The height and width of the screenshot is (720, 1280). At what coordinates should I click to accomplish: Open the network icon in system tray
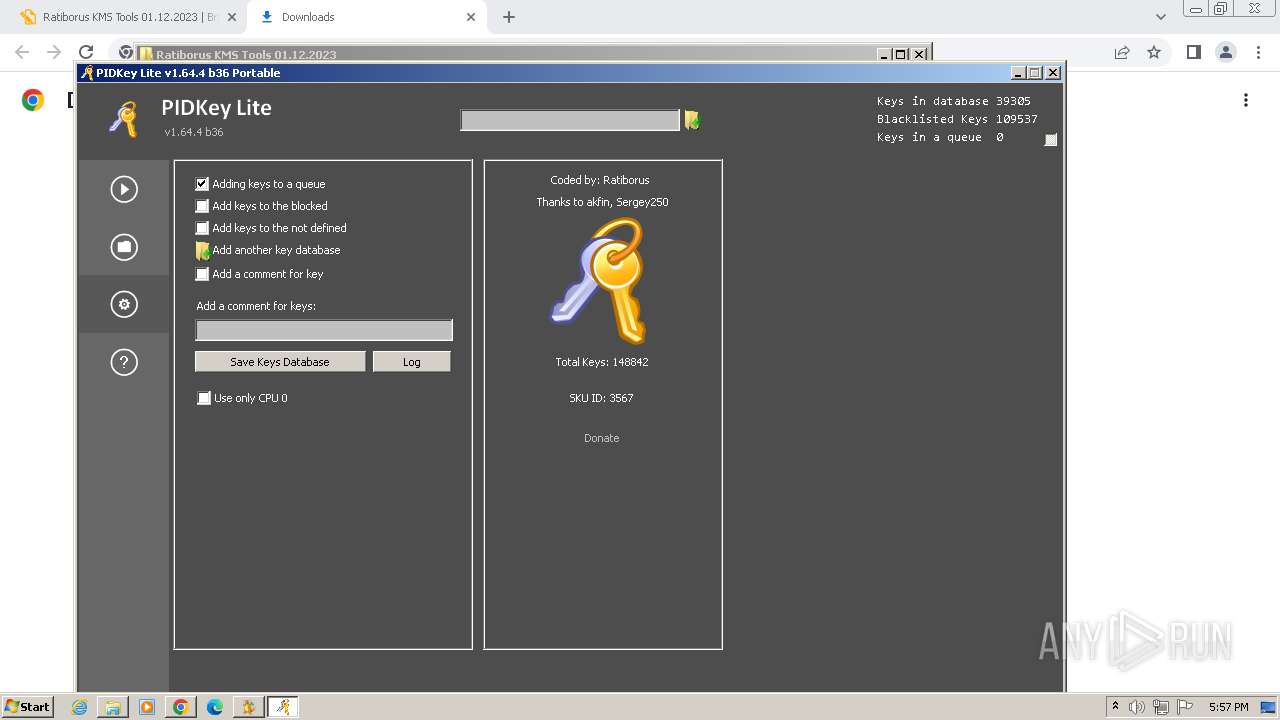pos(1161,707)
